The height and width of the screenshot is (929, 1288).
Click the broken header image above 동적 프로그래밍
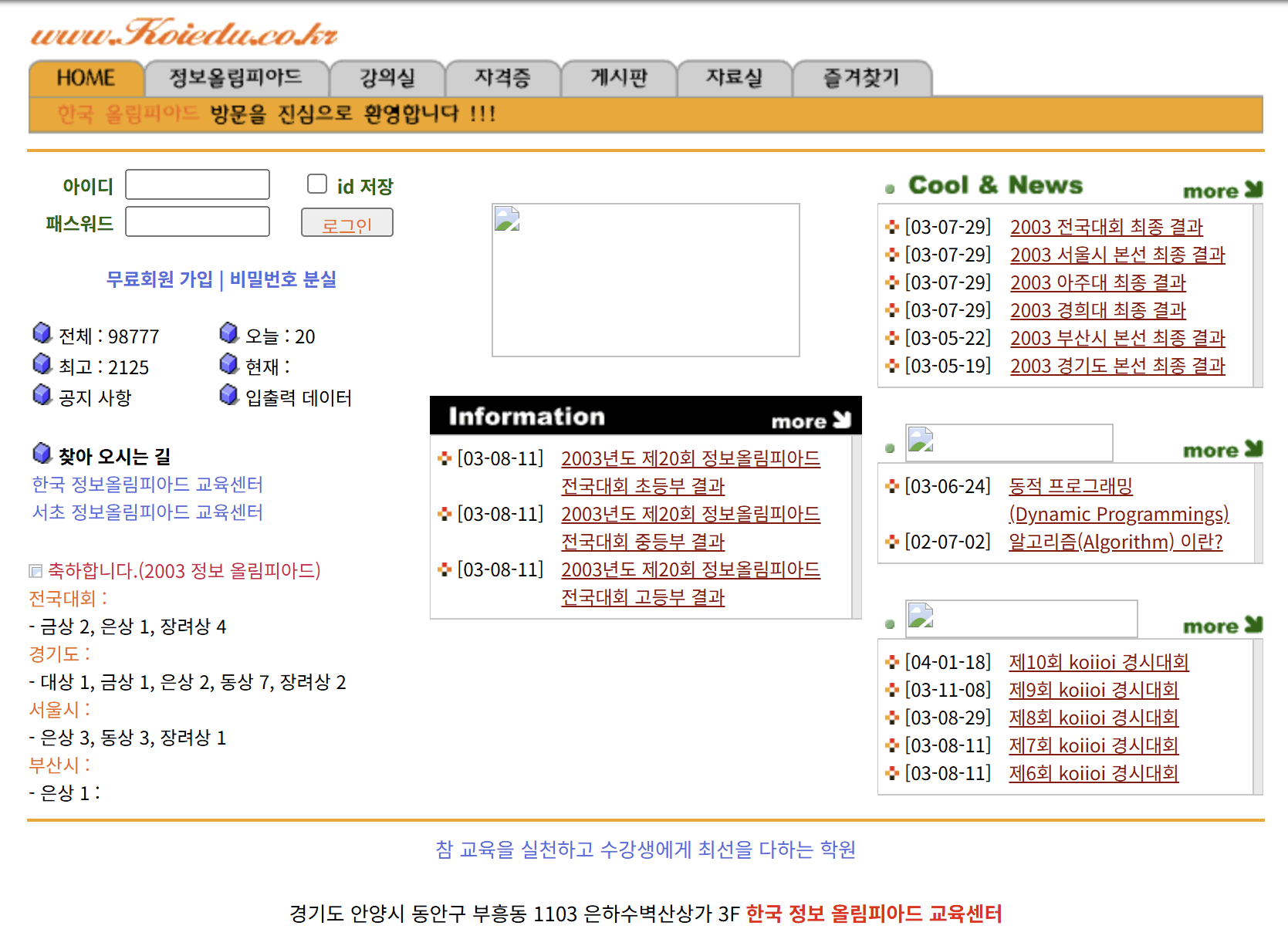pos(1009,442)
